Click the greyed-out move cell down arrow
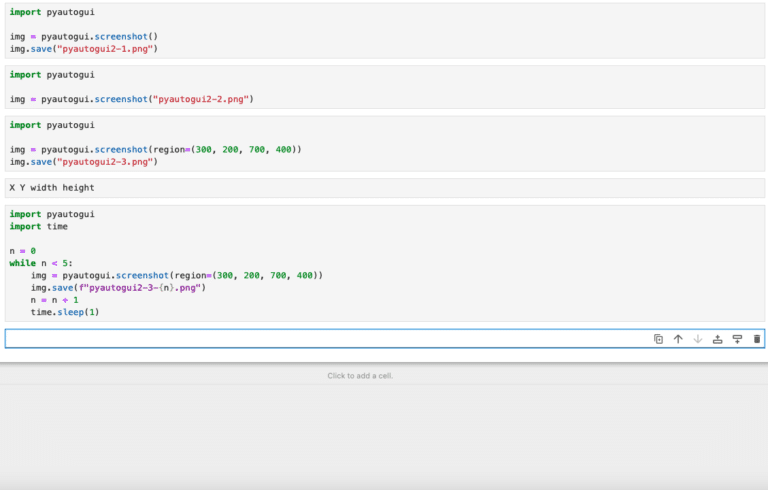Image resolution: width=768 pixels, height=490 pixels. (x=698, y=339)
